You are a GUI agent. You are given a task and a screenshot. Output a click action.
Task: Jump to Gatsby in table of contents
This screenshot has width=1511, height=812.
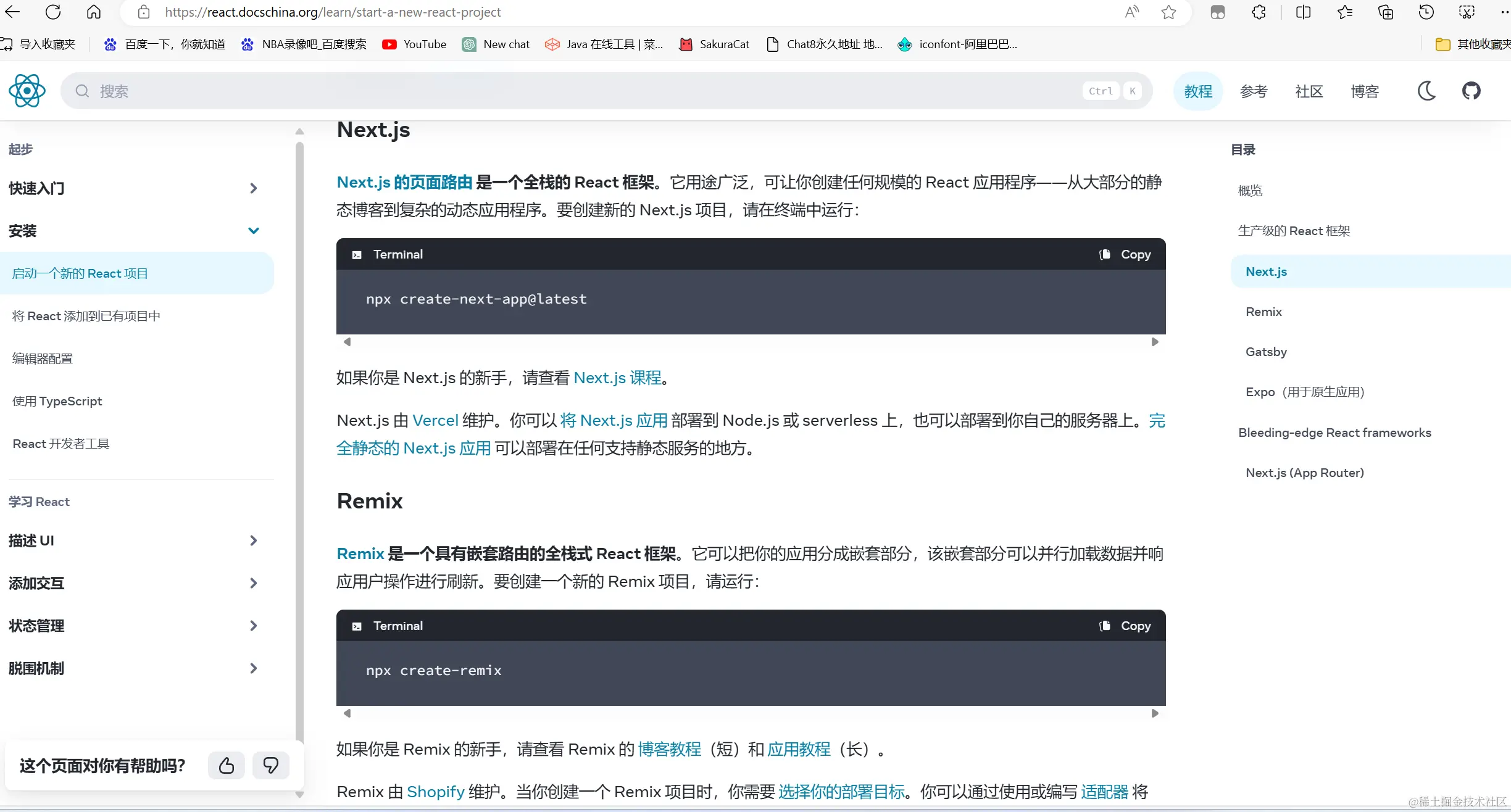click(x=1266, y=352)
